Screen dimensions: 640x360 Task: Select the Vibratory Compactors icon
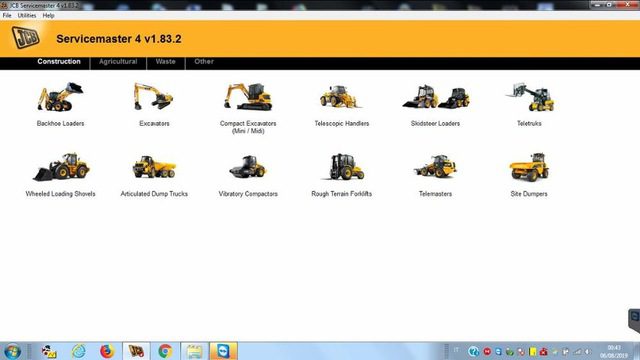248,167
